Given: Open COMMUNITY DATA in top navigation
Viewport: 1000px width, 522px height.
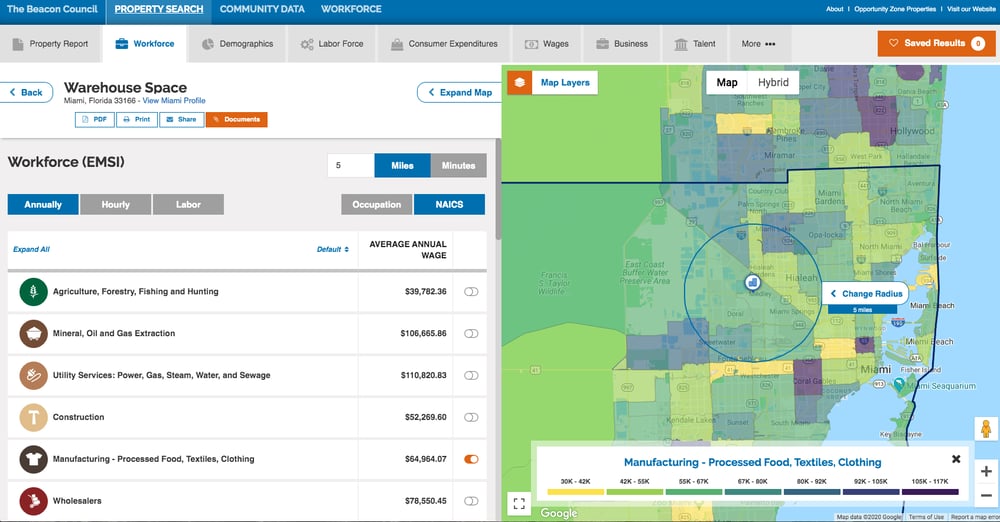Looking at the screenshot, I should click(262, 9).
